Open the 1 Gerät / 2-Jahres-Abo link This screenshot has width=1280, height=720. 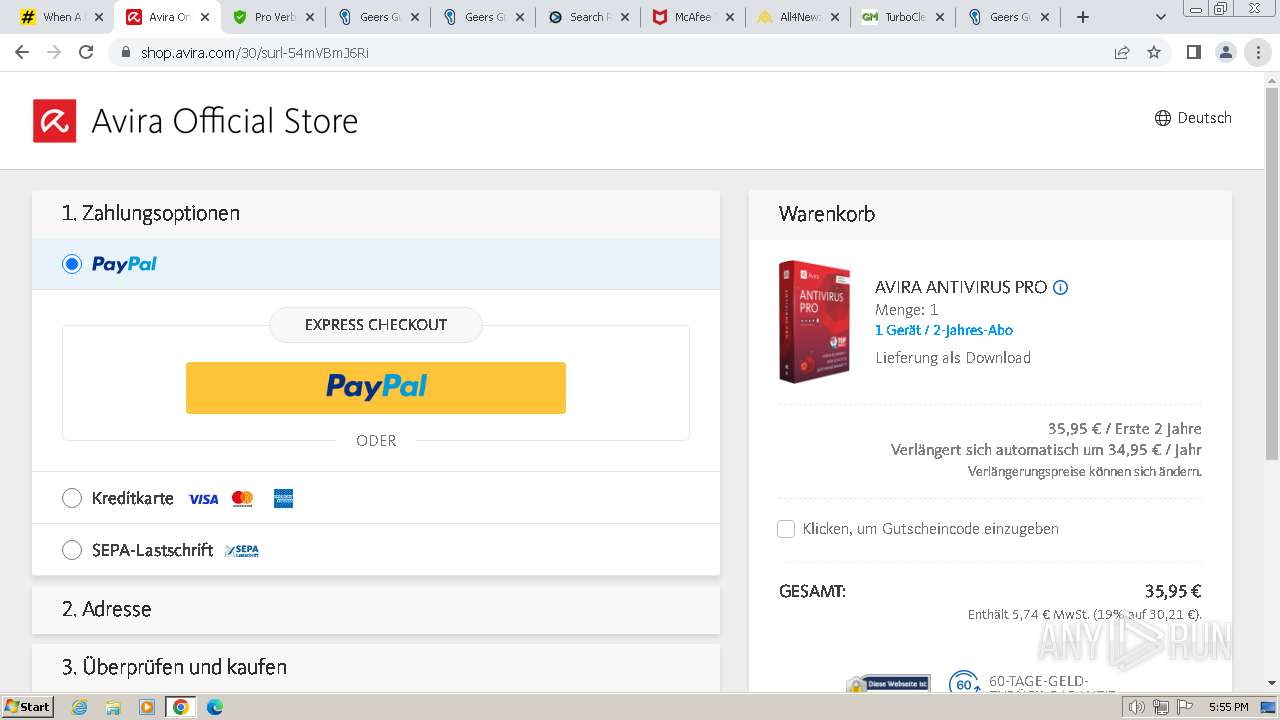pyautogui.click(x=944, y=330)
